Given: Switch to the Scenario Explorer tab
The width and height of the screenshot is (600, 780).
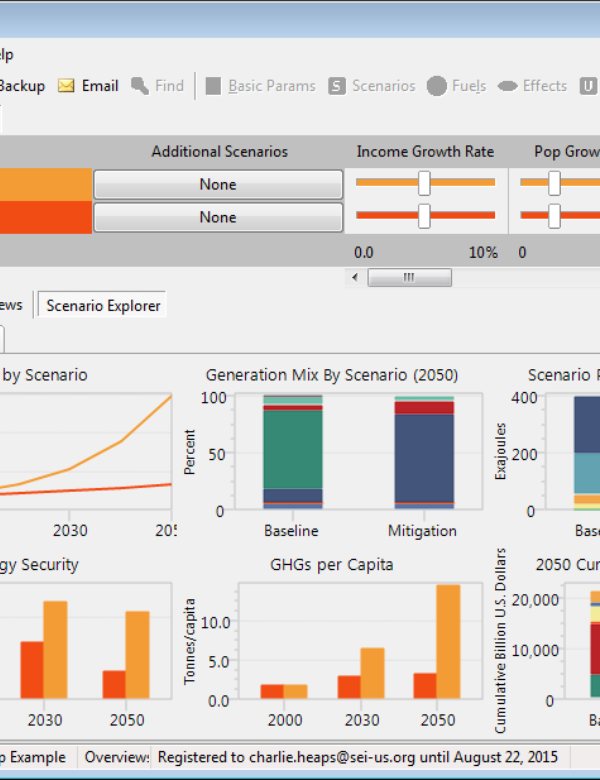Looking at the screenshot, I should (103, 305).
